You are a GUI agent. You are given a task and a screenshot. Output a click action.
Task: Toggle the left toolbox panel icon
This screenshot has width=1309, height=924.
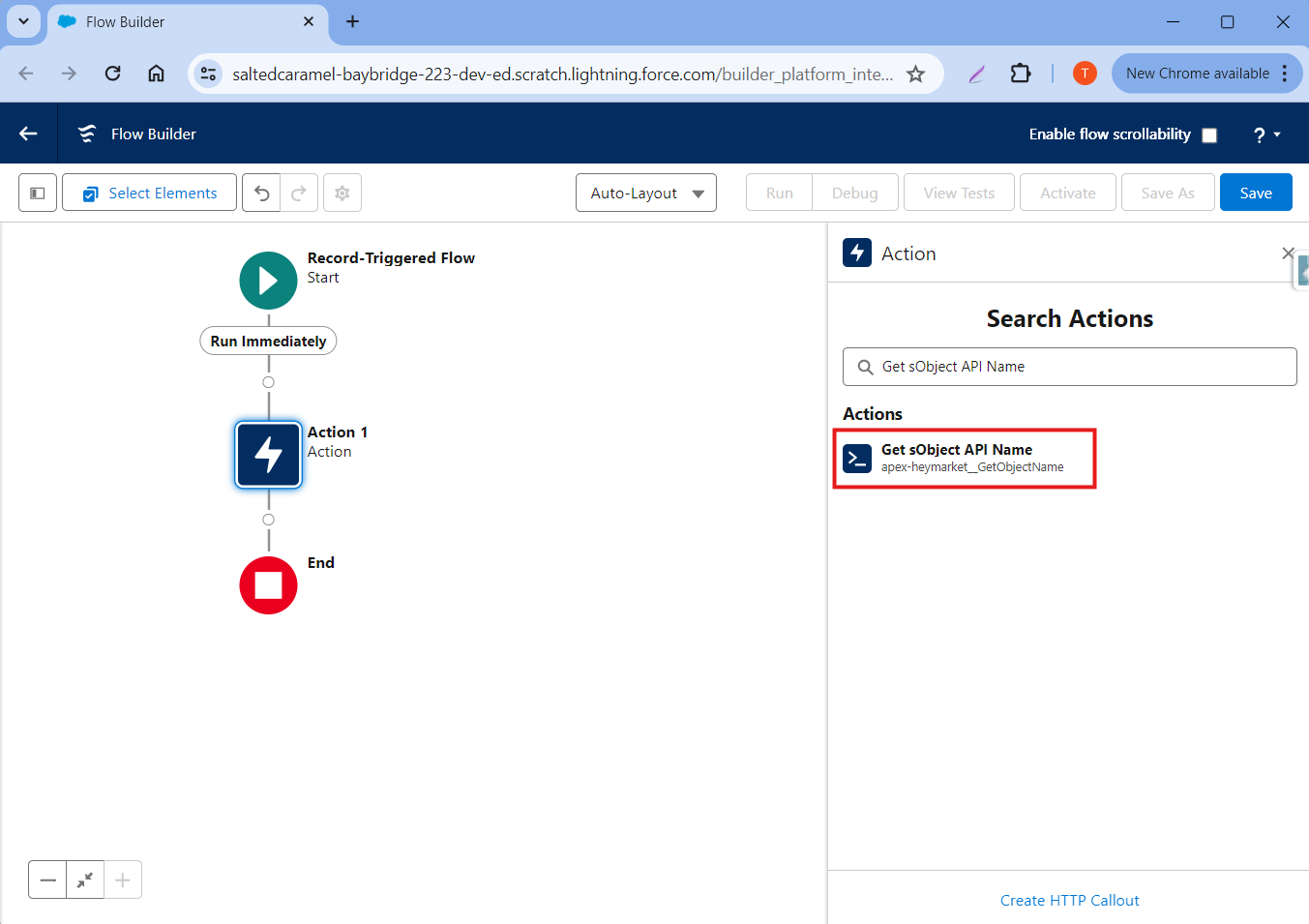pos(38,193)
